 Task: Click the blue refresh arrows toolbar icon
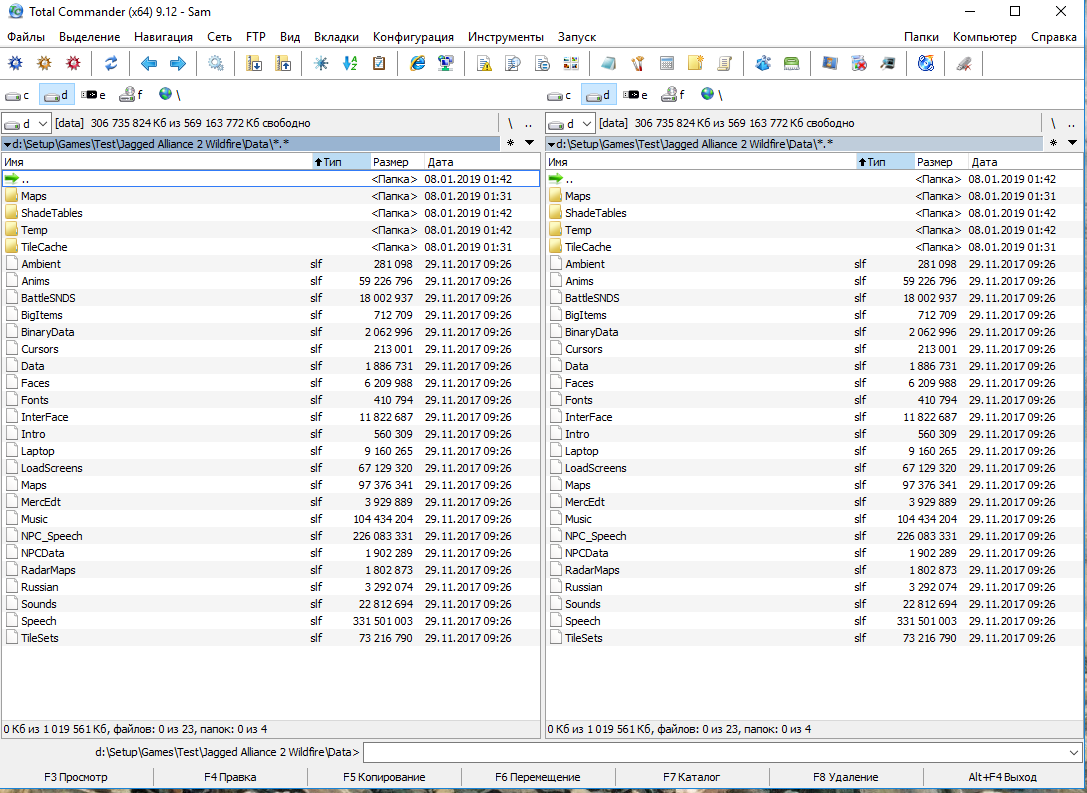pos(111,63)
